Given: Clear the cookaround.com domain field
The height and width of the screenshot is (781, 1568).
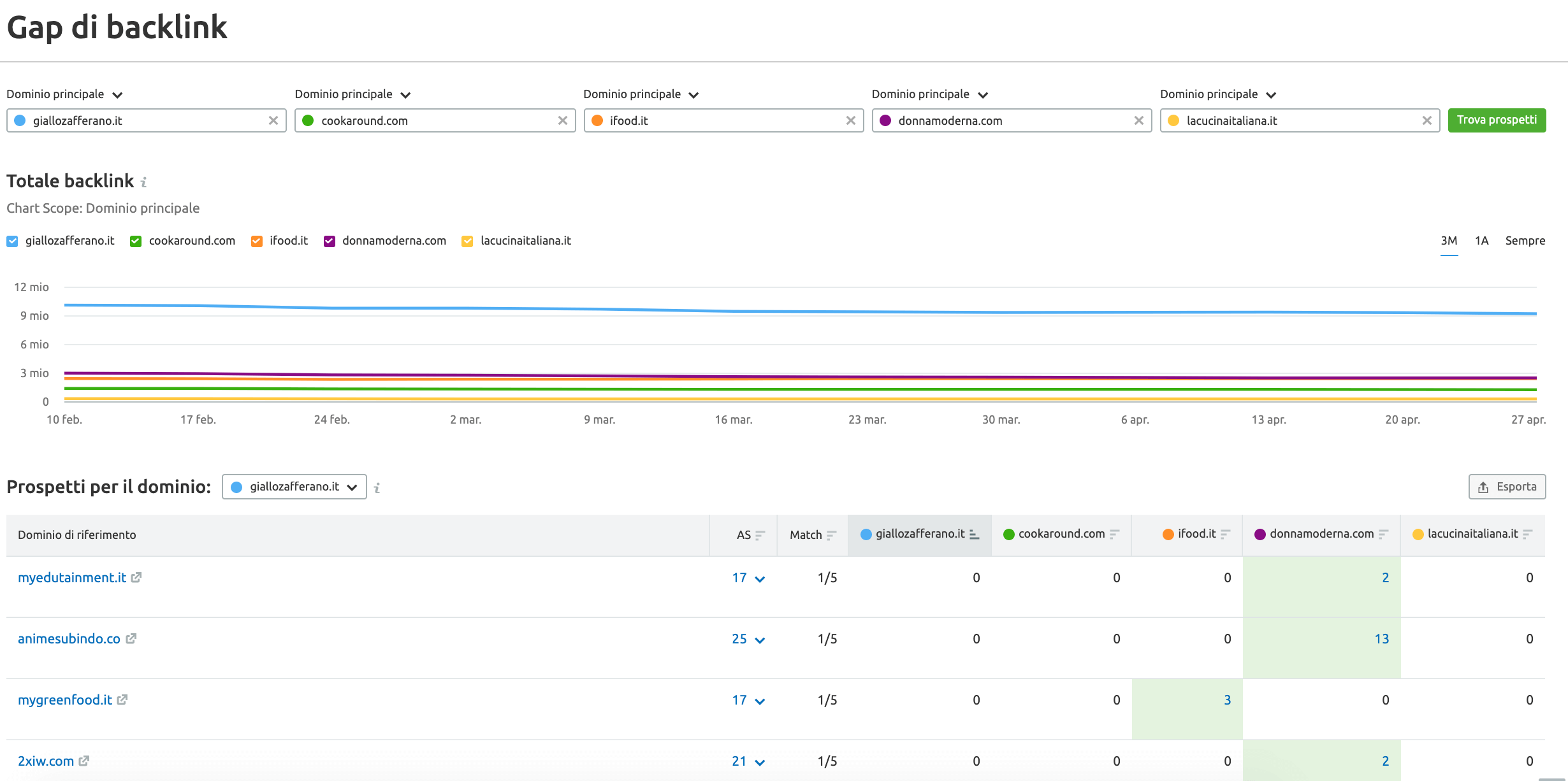Looking at the screenshot, I should click(562, 120).
